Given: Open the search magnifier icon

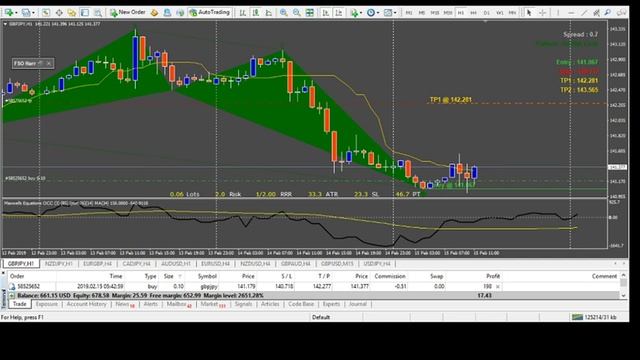Looking at the screenshot, I should pos(608,13).
